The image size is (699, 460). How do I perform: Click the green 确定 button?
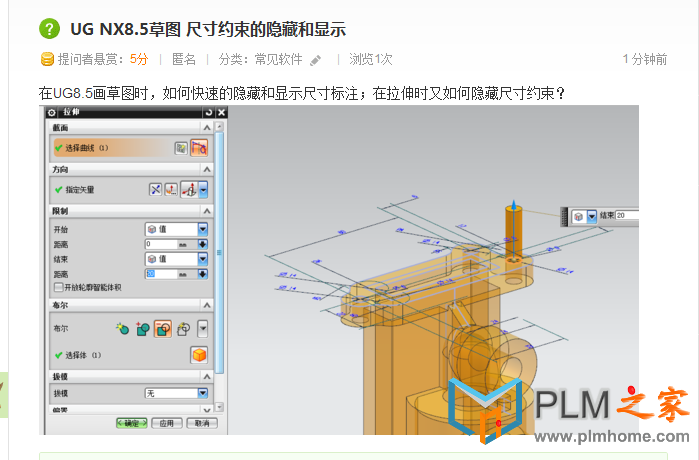[132, 423]
